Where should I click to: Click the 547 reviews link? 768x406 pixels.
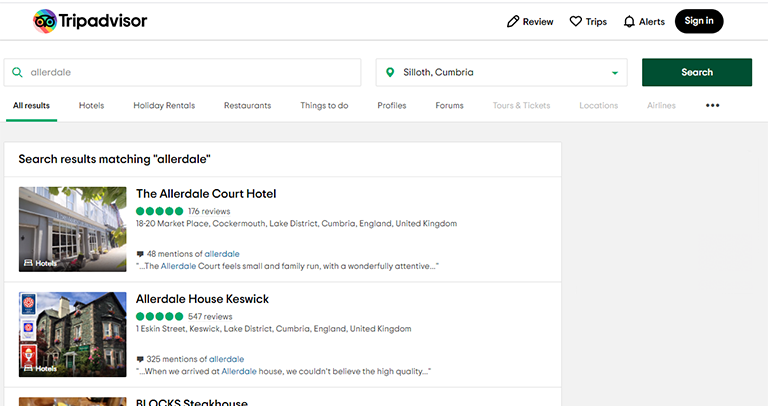pos(210,316)
